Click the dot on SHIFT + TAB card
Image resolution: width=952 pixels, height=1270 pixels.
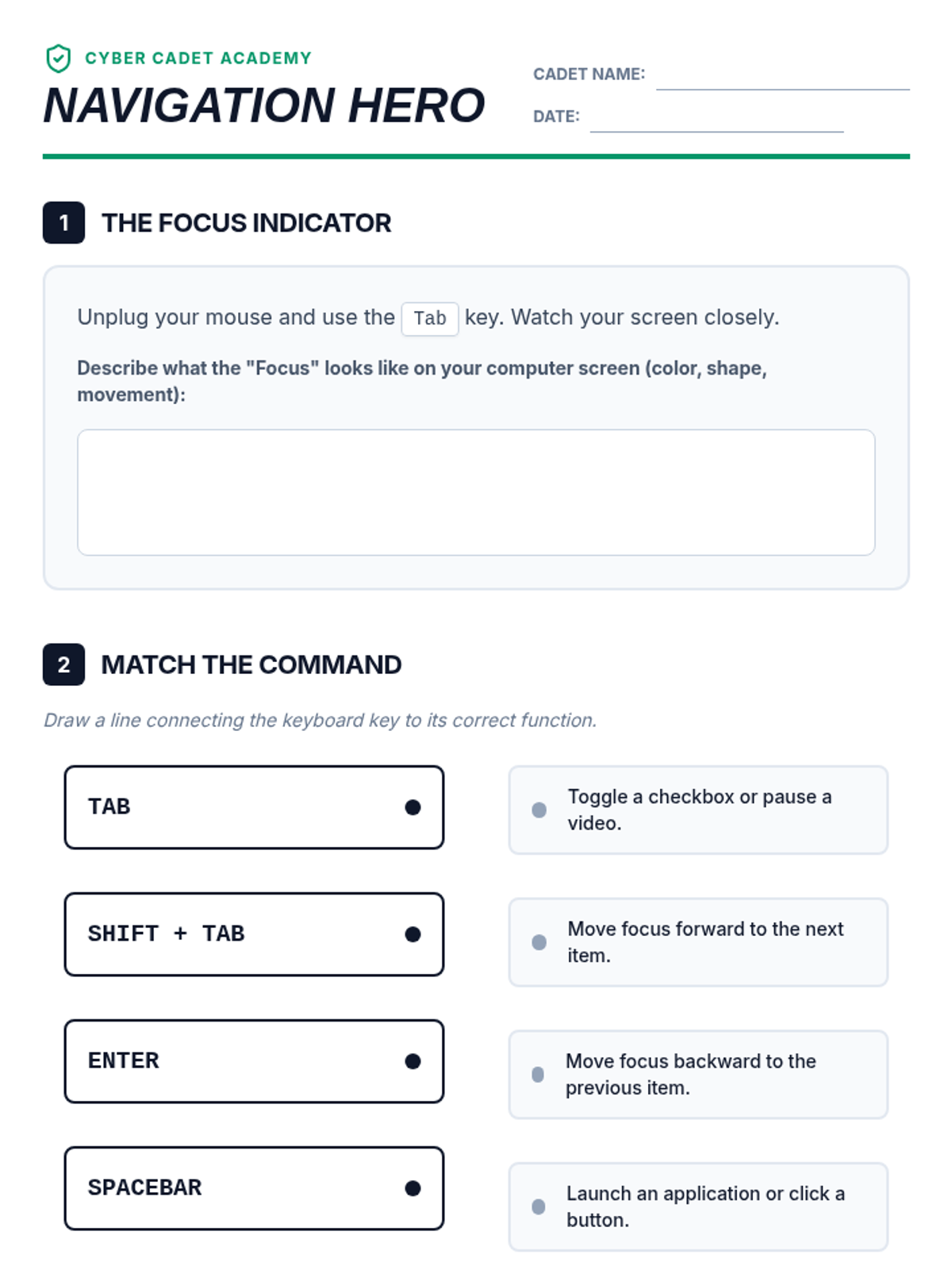pos(413,934)
